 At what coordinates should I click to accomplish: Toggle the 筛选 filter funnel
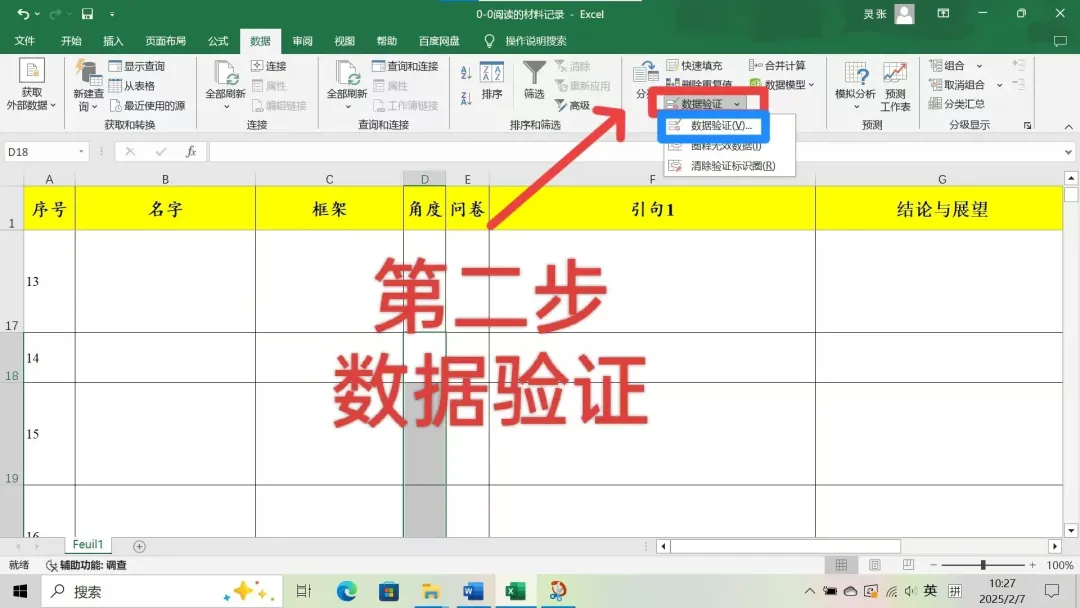pyautogui.click(x=534, y=81)
